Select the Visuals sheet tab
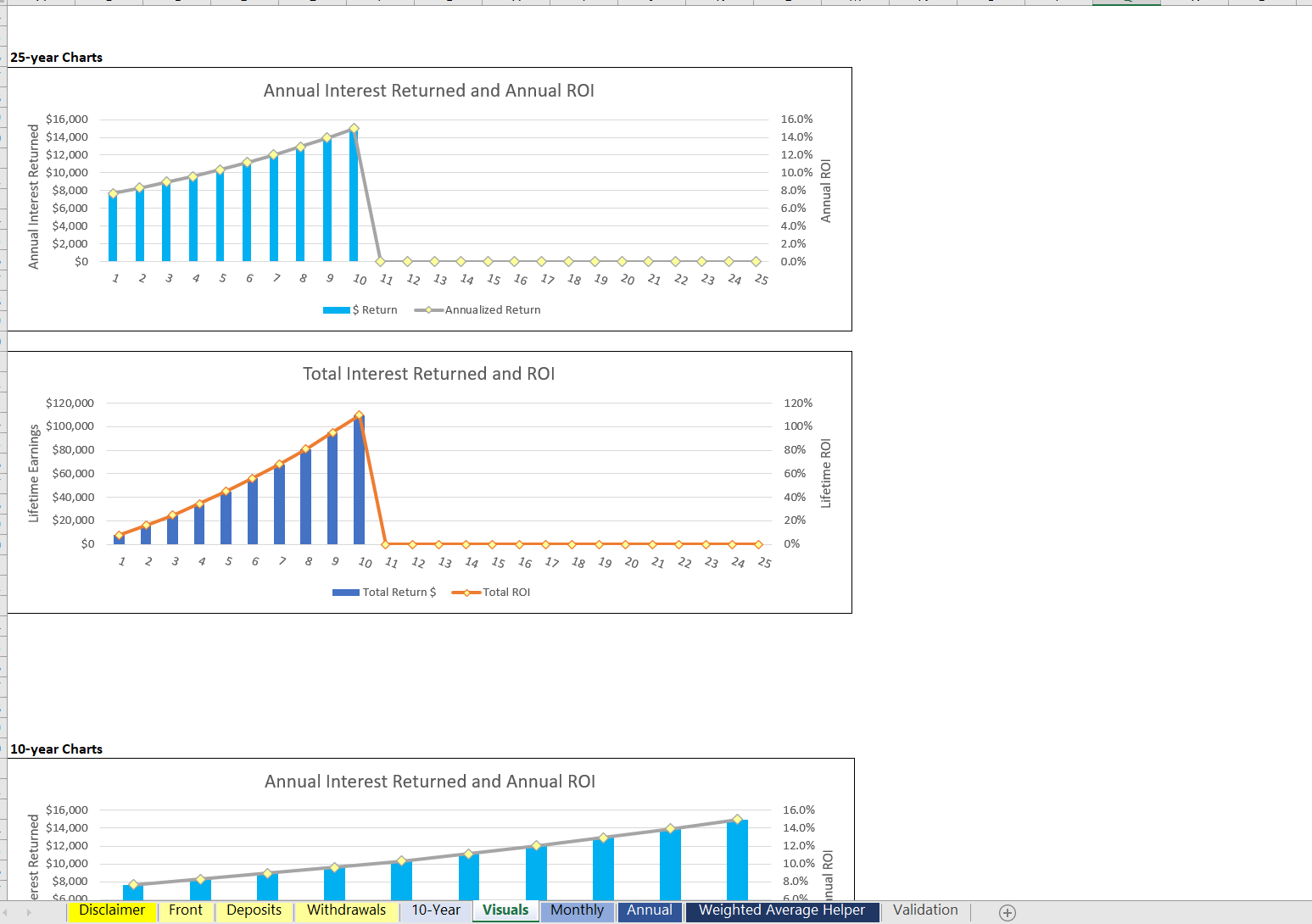Image resolution: width=1312 pixels, height=924 pixels. click(505, 910)
